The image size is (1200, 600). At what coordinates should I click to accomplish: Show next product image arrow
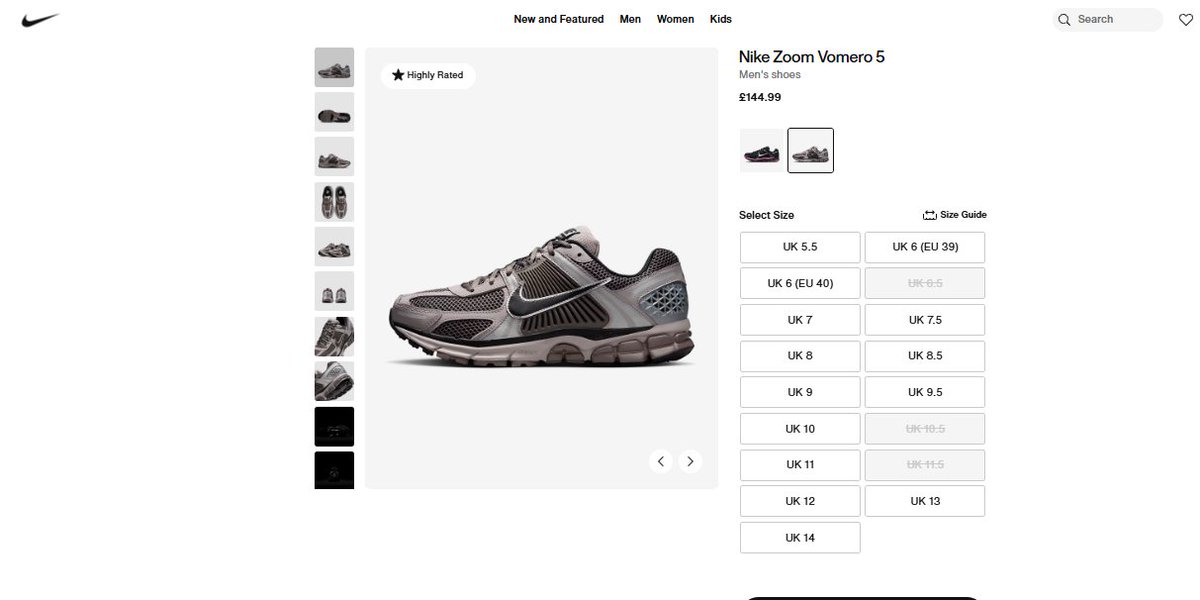[x=690, y=461]
